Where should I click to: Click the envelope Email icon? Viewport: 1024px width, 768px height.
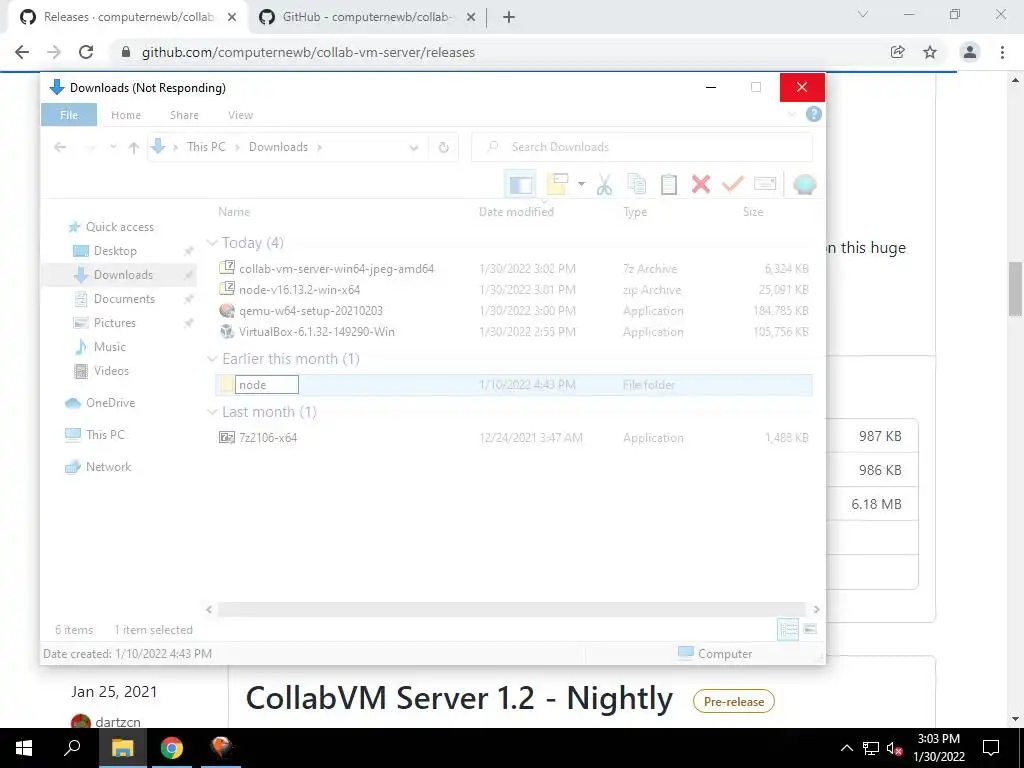(765, 185)
